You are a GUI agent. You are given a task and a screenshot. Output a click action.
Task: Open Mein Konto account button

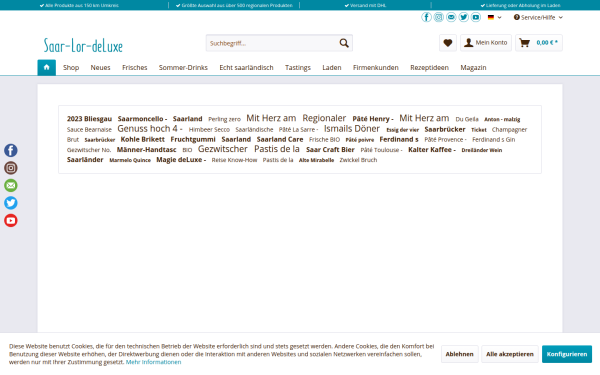pos(486,43)
